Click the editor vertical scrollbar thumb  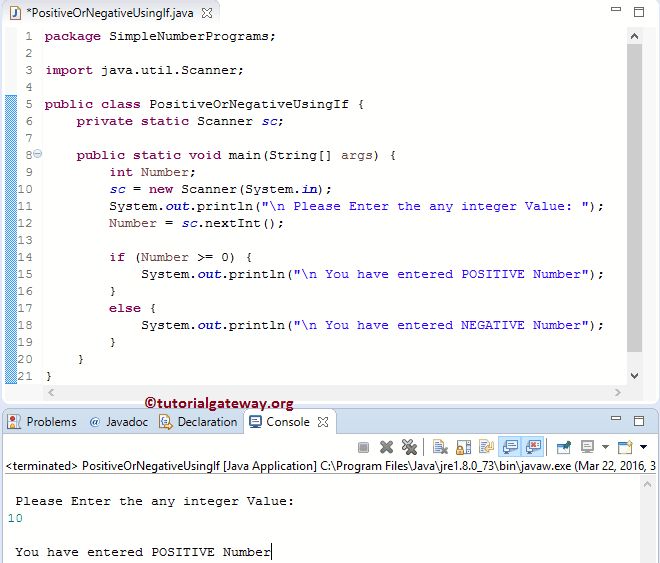(x=634, y=198)
